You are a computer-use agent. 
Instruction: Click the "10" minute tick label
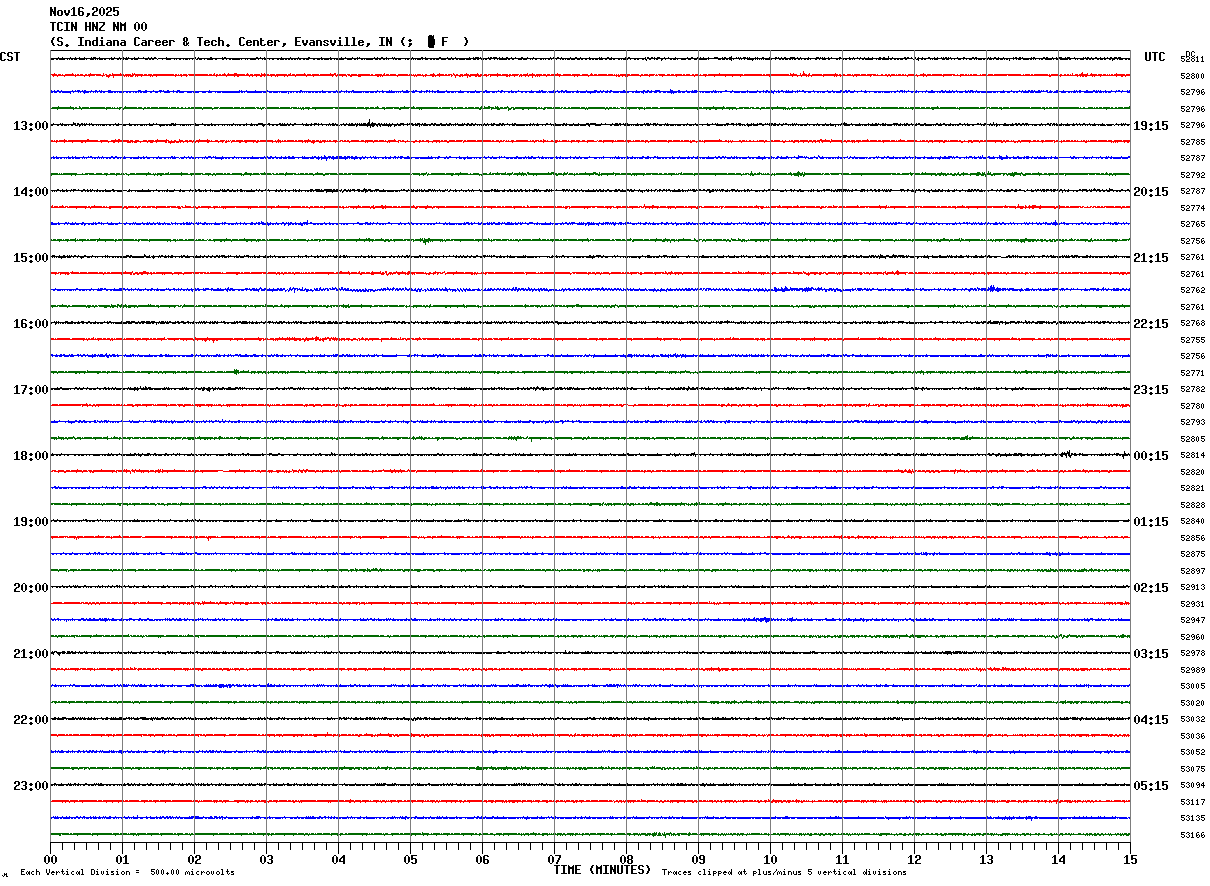pos(770,859)
